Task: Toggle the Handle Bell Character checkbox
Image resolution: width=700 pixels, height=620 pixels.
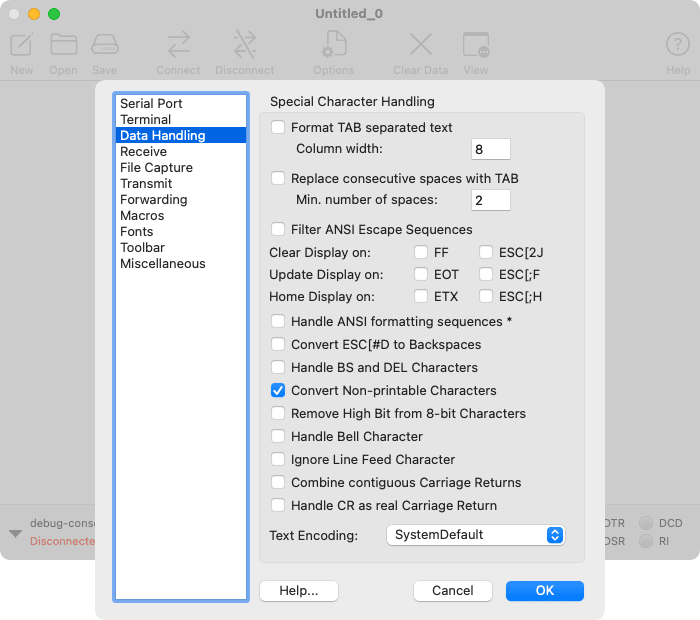Action: pos(278,437)
